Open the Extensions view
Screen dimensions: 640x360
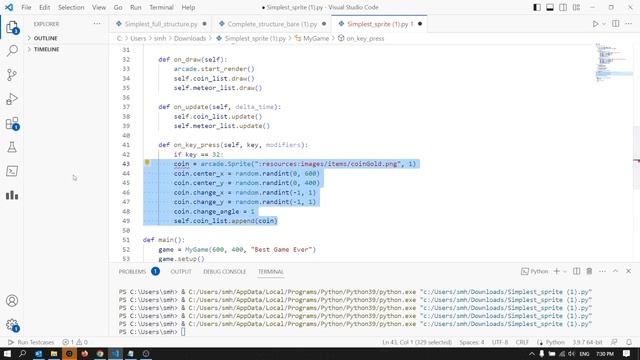[x=12, y=123]
